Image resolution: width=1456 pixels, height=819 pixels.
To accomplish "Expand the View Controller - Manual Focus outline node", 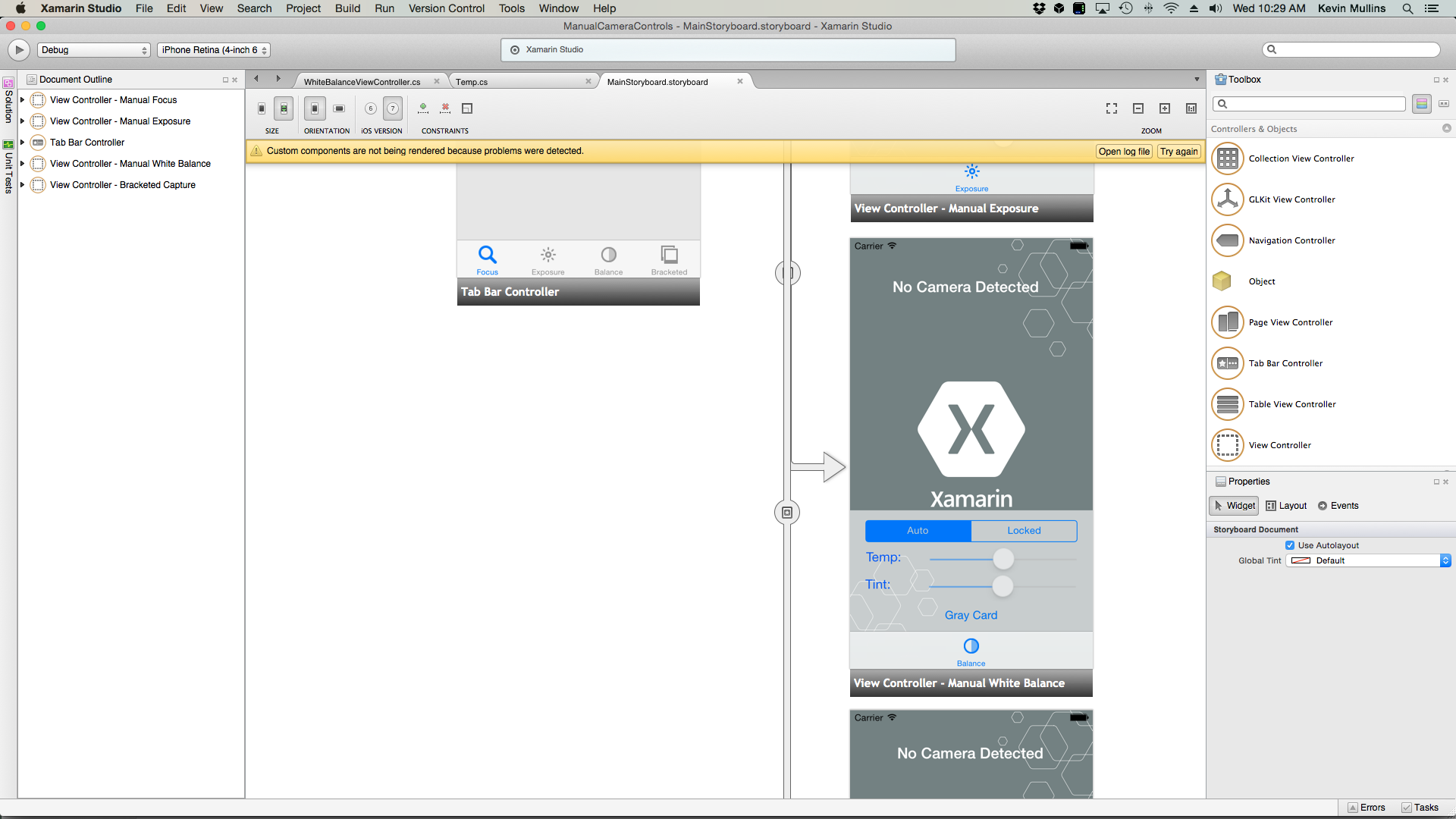I will click(21, 99).
